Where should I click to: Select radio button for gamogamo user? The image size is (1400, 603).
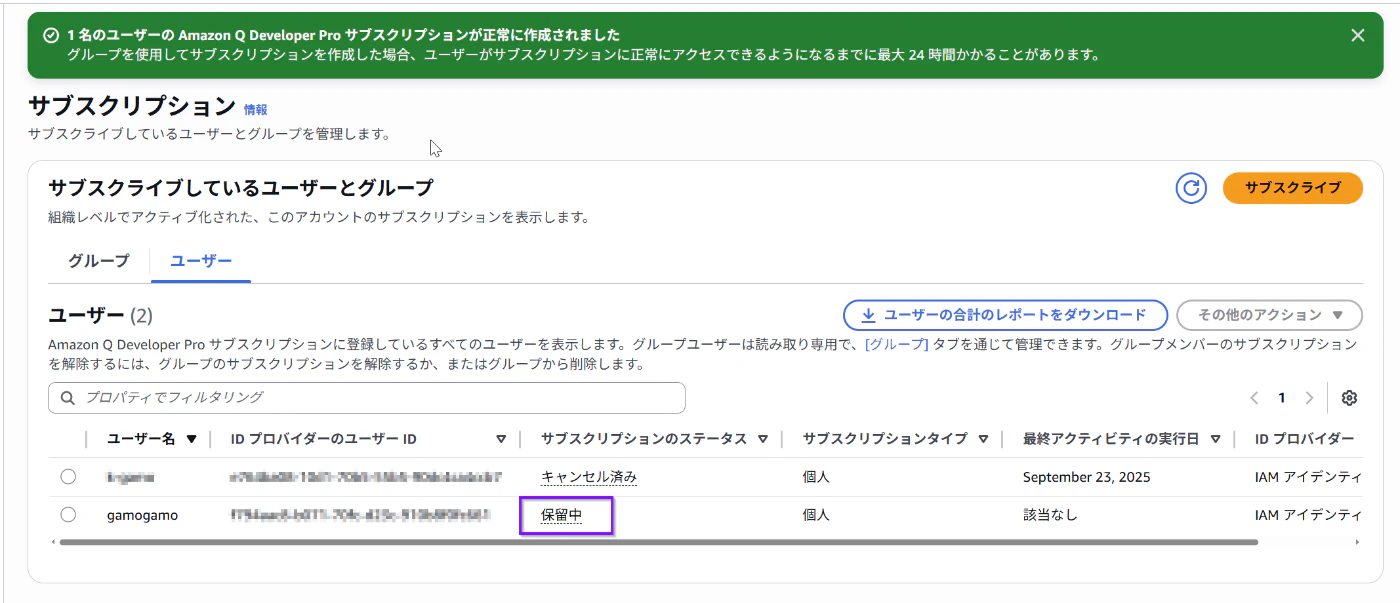pyautogui.click(x=68, y=515)
